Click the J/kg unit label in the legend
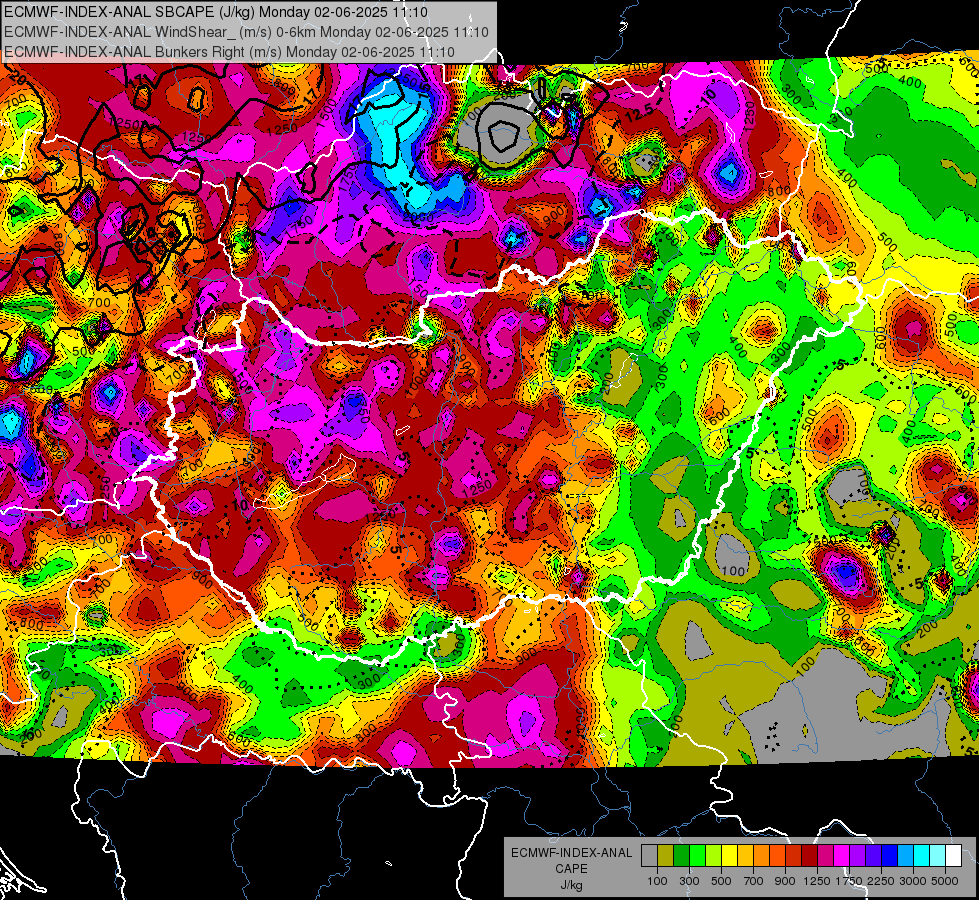Screen dimensions: 979x900 point(571,885)
